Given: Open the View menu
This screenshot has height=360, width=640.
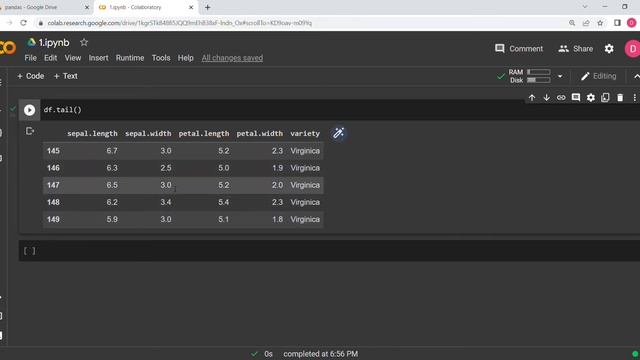Looking at the screenshot, I should pos(73,58).
